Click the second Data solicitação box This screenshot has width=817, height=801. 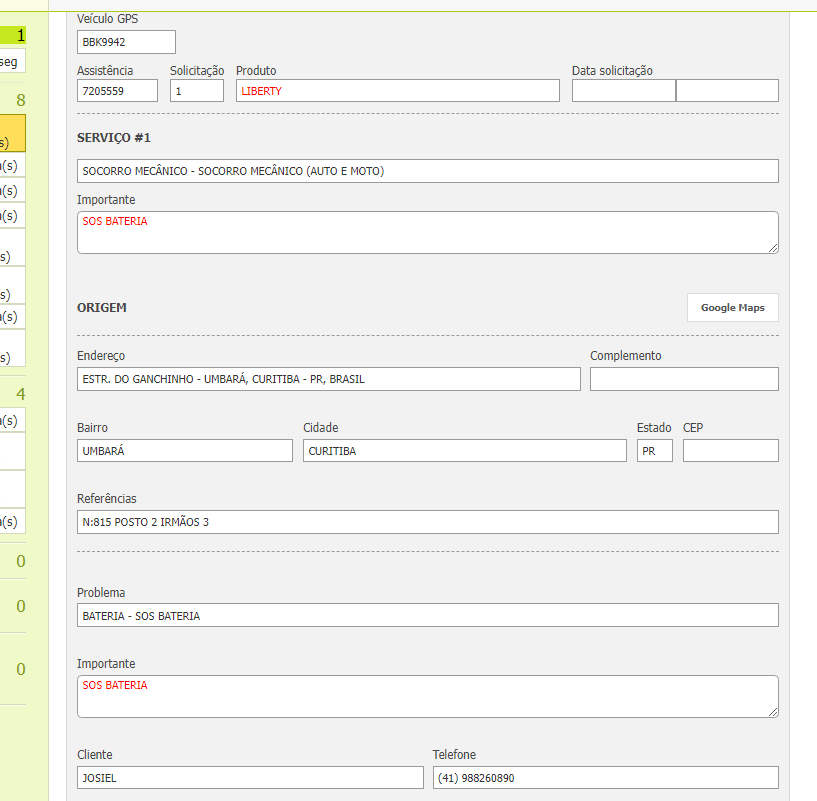pos(727,91)
